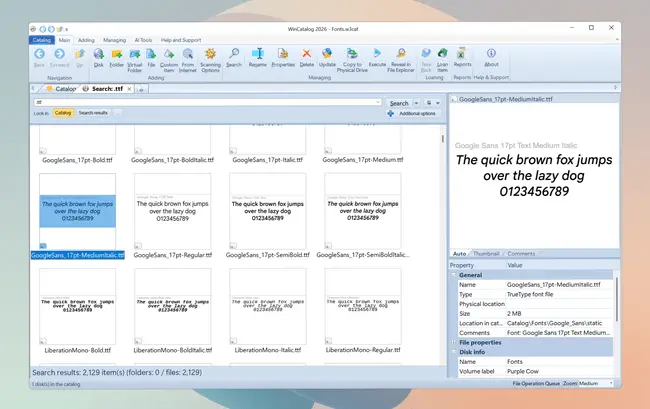The height and width of the screenshot is (409, 650).
Task: Open the search text field dropdown arrow
Action: [378, 102]
